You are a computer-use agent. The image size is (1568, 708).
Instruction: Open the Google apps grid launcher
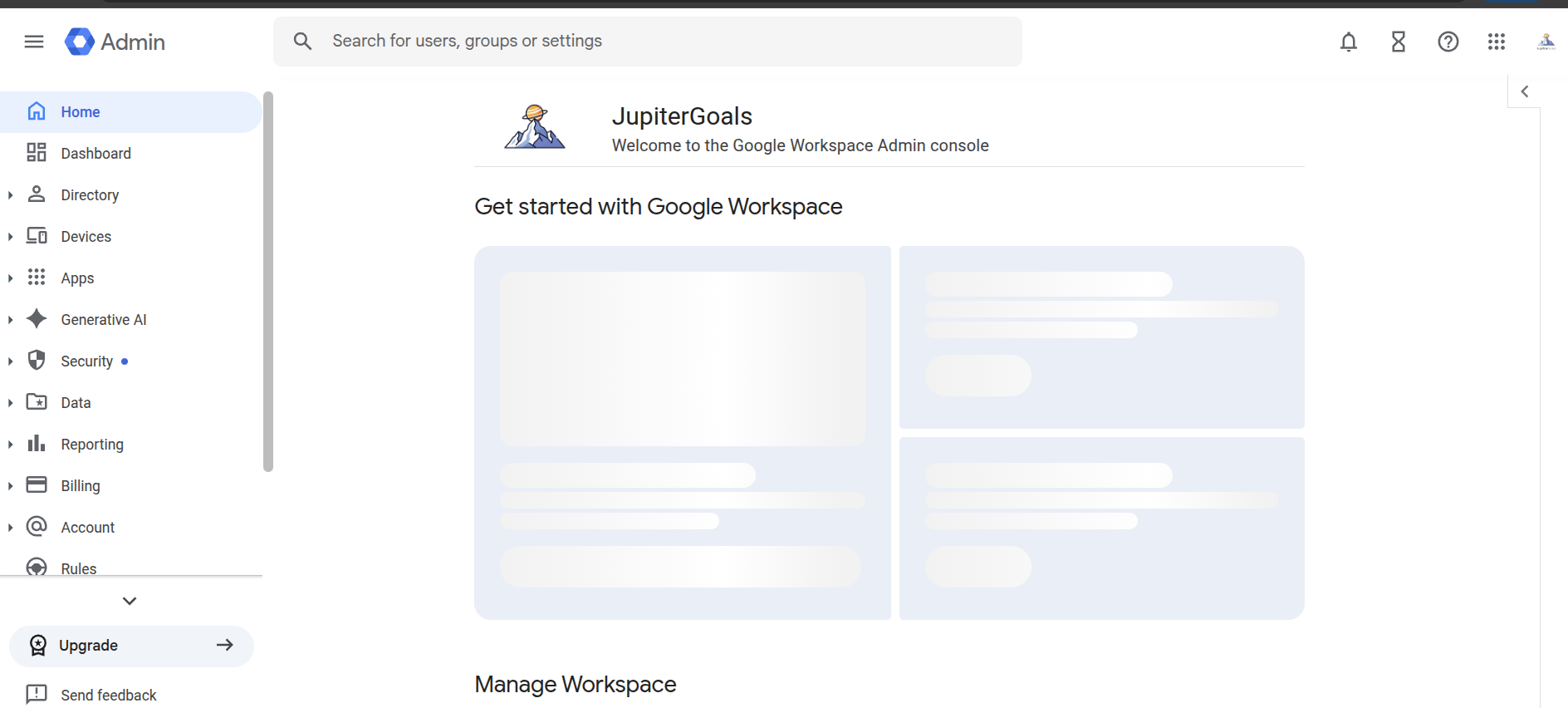click(x=1497, y=42)
